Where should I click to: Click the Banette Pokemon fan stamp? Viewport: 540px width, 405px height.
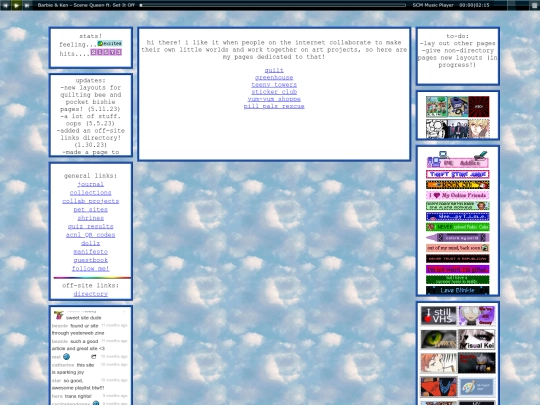tap(477, 363)
